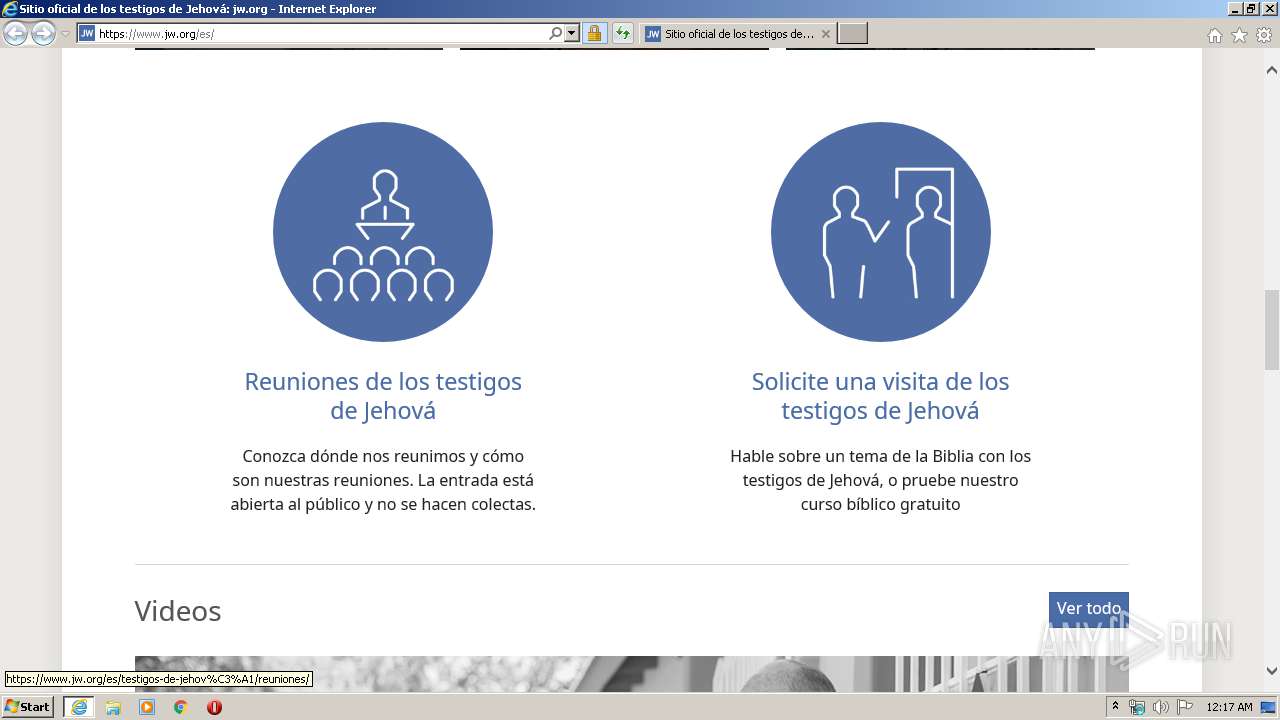Click the browser Forward arrow button
Screen dimensions: 1280x720
click(43, 34)
